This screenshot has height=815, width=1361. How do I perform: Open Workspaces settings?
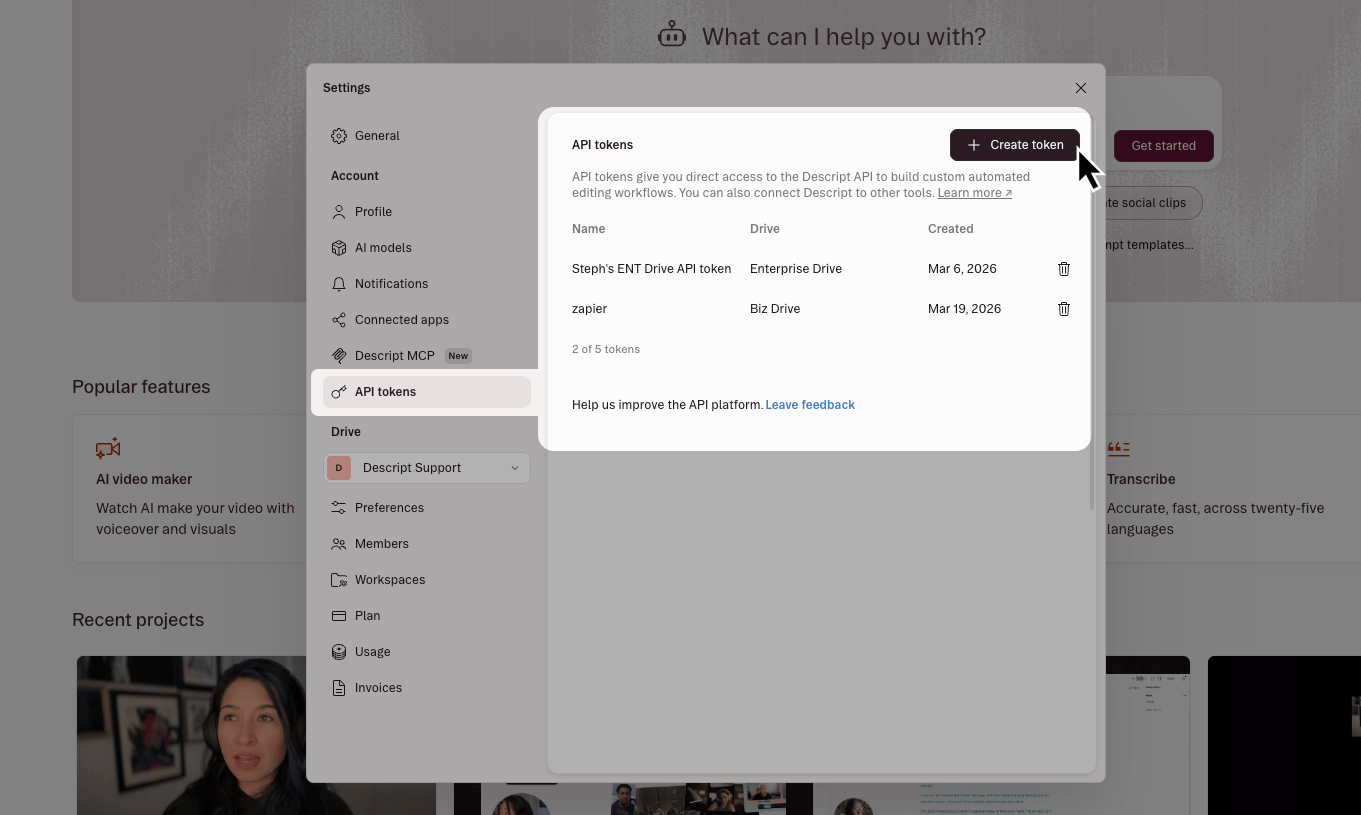tap(427, 580)
